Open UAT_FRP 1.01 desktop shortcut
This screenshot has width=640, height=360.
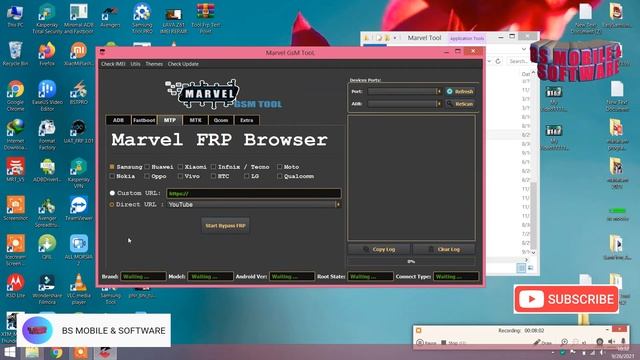[x=78, y=132]
